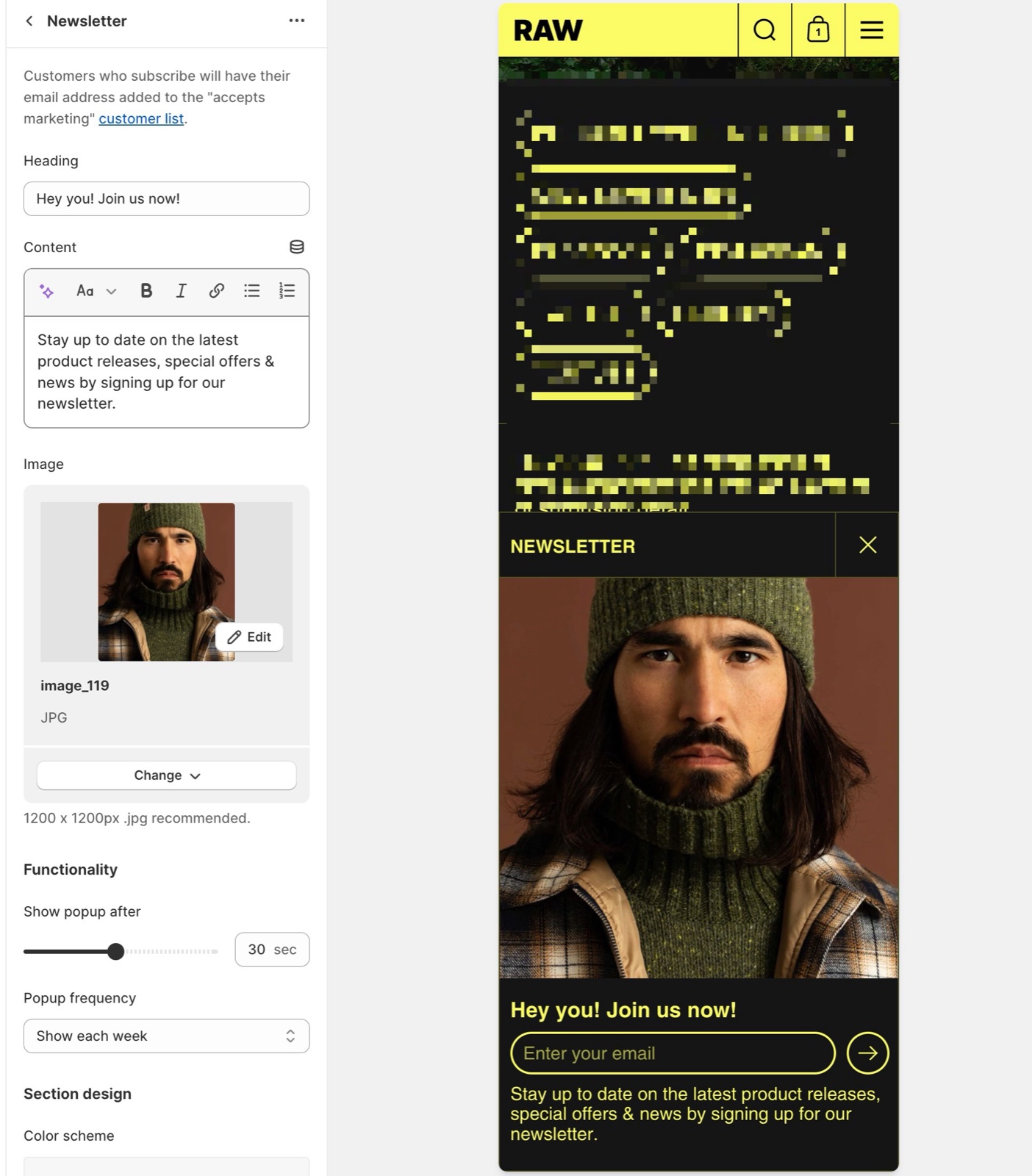Click the 'Stay up to date' popup paragraph

tap(695, 1114)
